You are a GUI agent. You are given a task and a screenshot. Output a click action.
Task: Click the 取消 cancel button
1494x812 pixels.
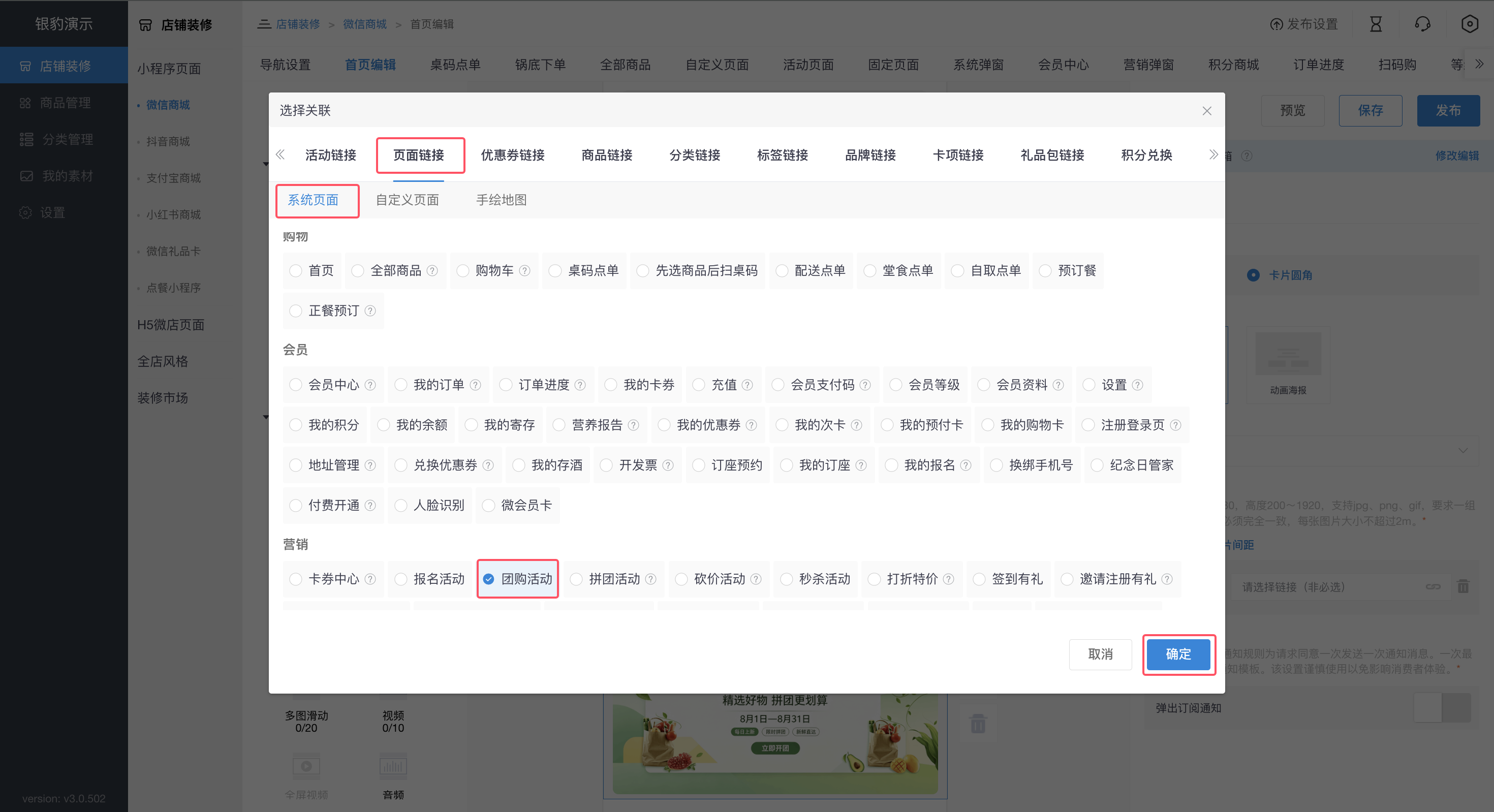pyautogui.click(x=1100, y=654)
